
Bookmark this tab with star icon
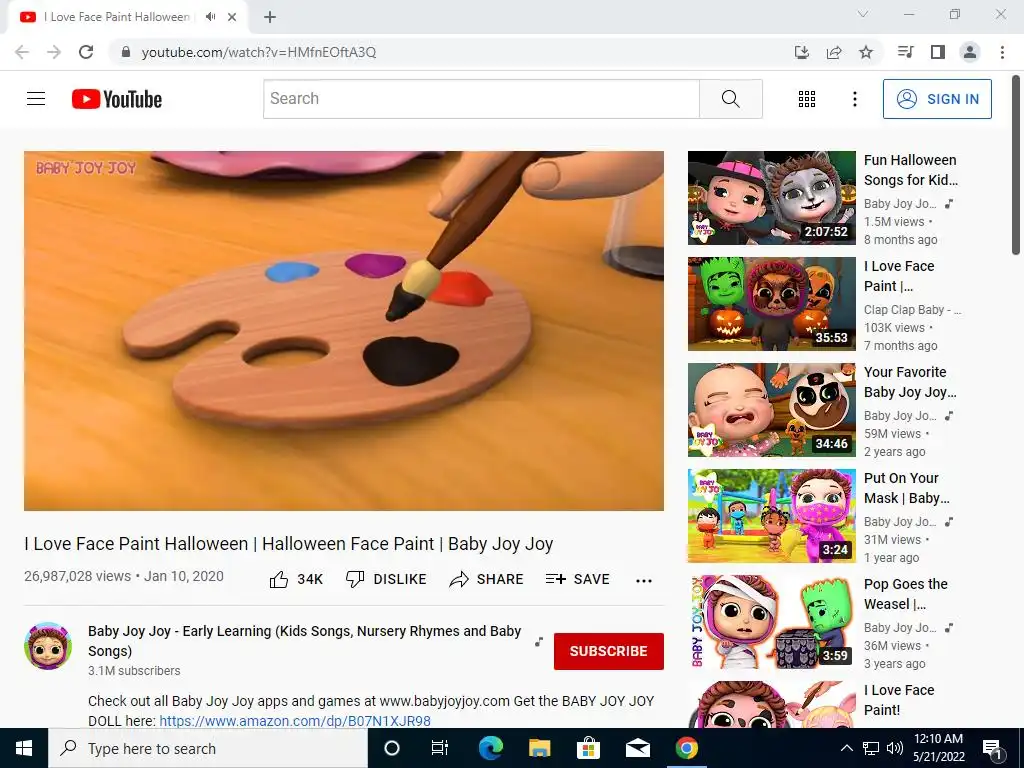tap(866, 52)
